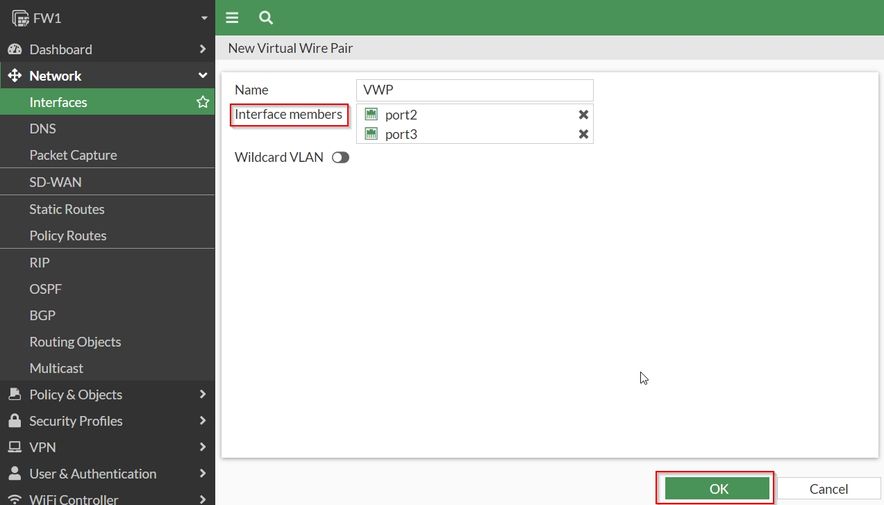Open the RIP routing page
Viewport: 884px width, 505px height.
point(107,263)
